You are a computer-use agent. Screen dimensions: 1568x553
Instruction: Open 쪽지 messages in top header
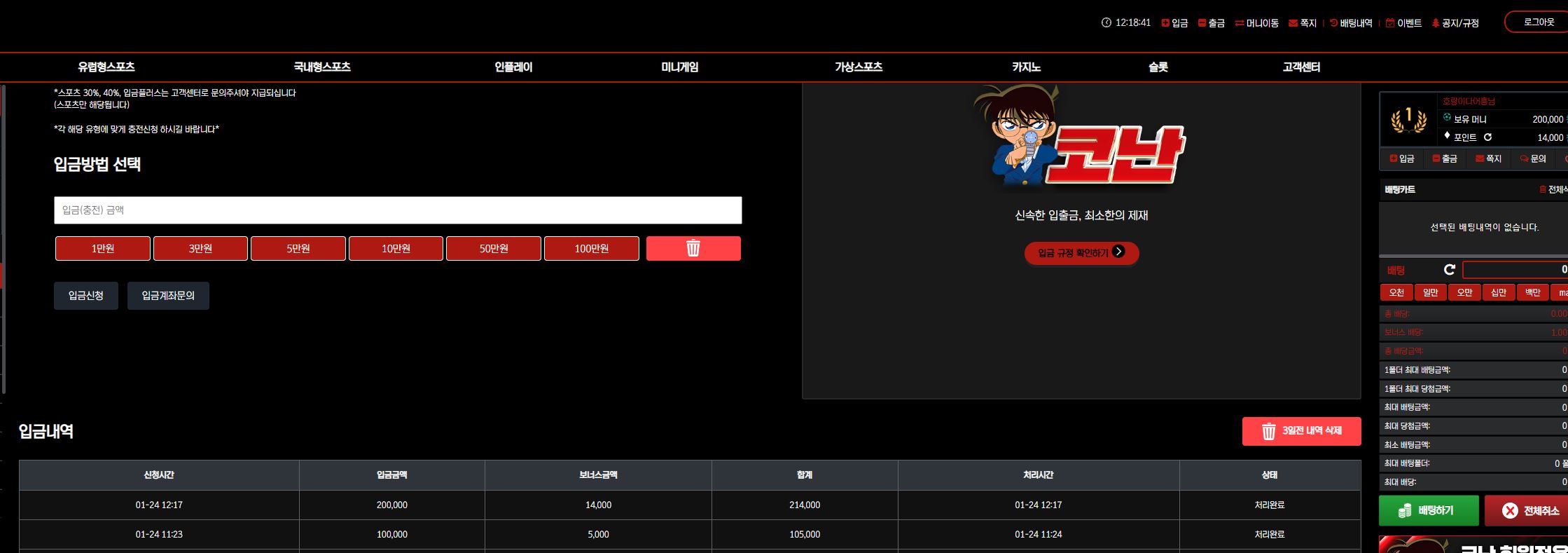[1303, 23]
